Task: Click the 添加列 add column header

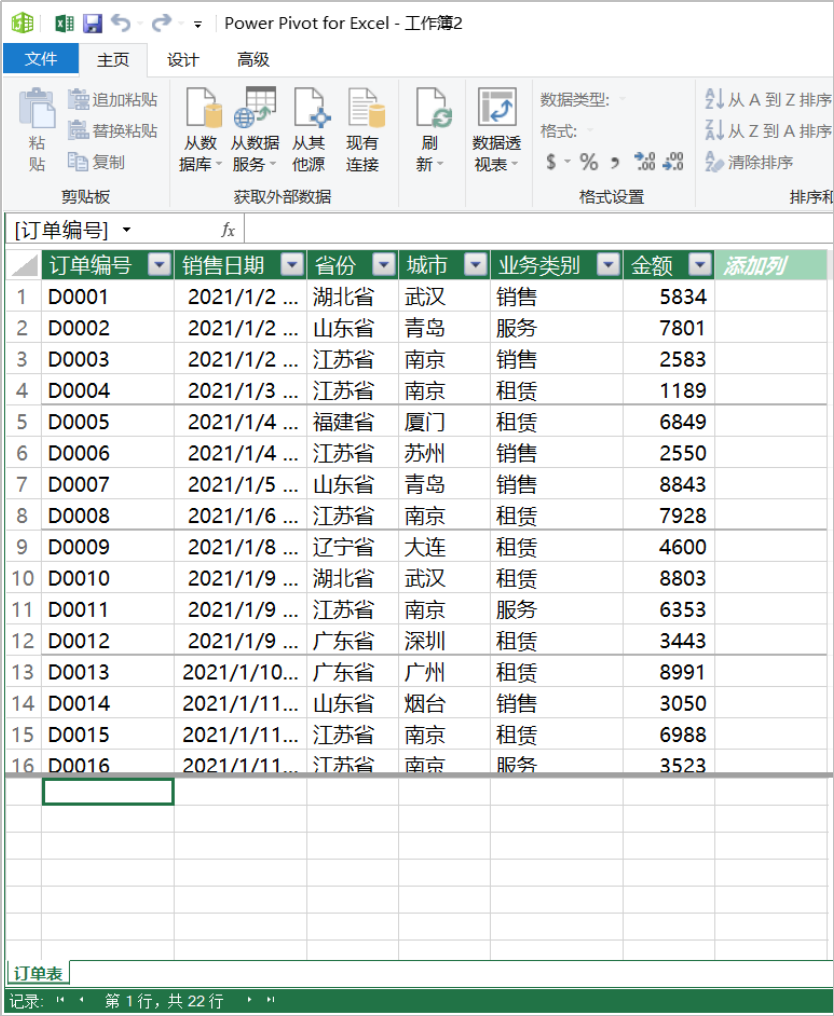Action: (770, 265)
